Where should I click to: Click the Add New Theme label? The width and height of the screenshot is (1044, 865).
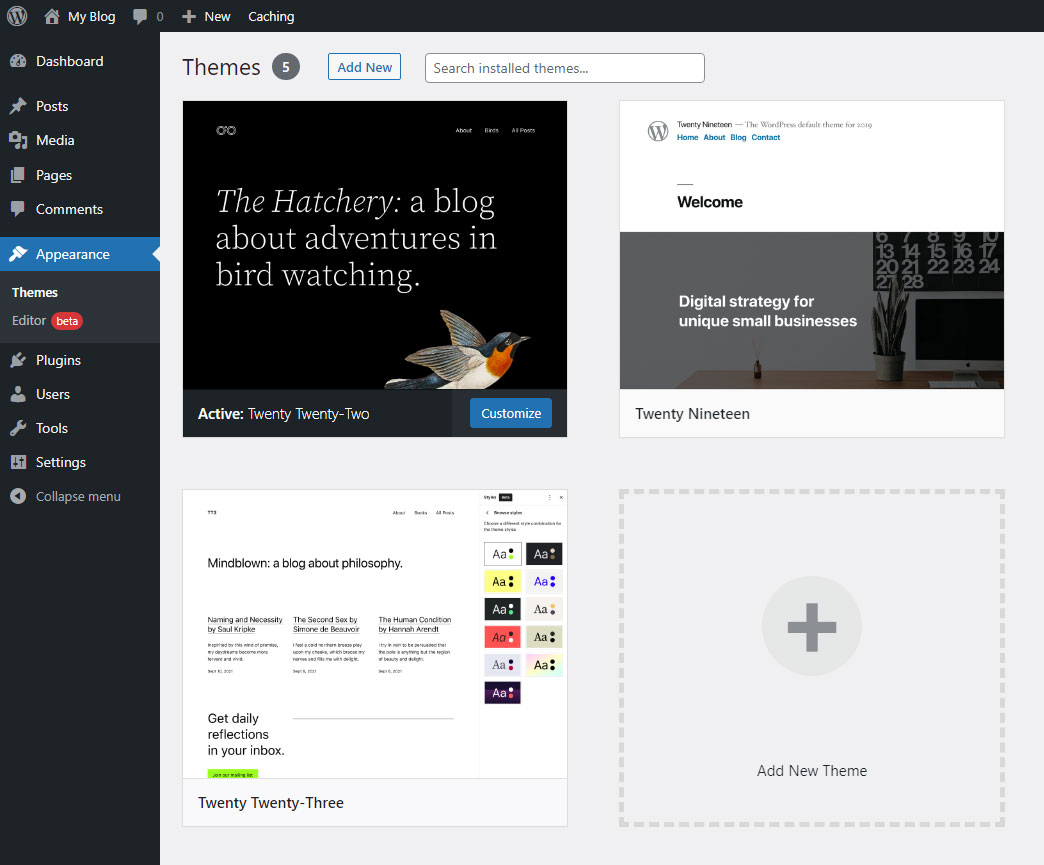tap(812, 770)
